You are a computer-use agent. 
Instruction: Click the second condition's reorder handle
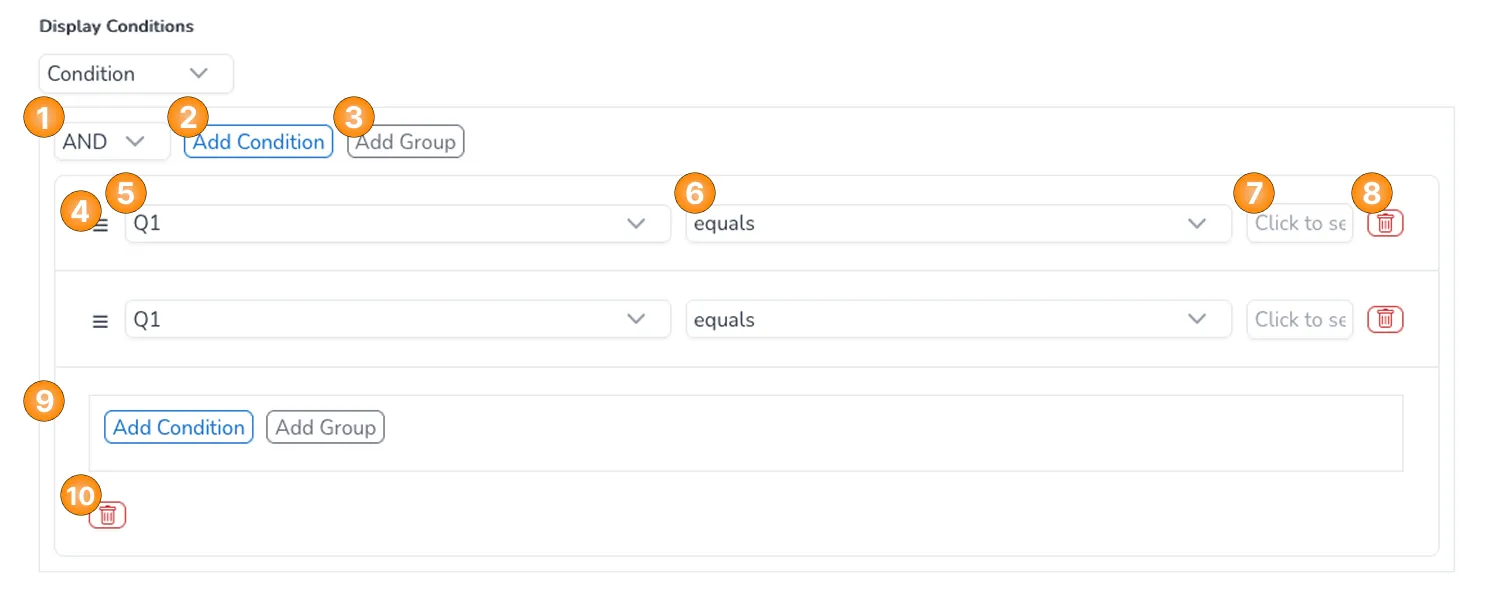point(100,319)
